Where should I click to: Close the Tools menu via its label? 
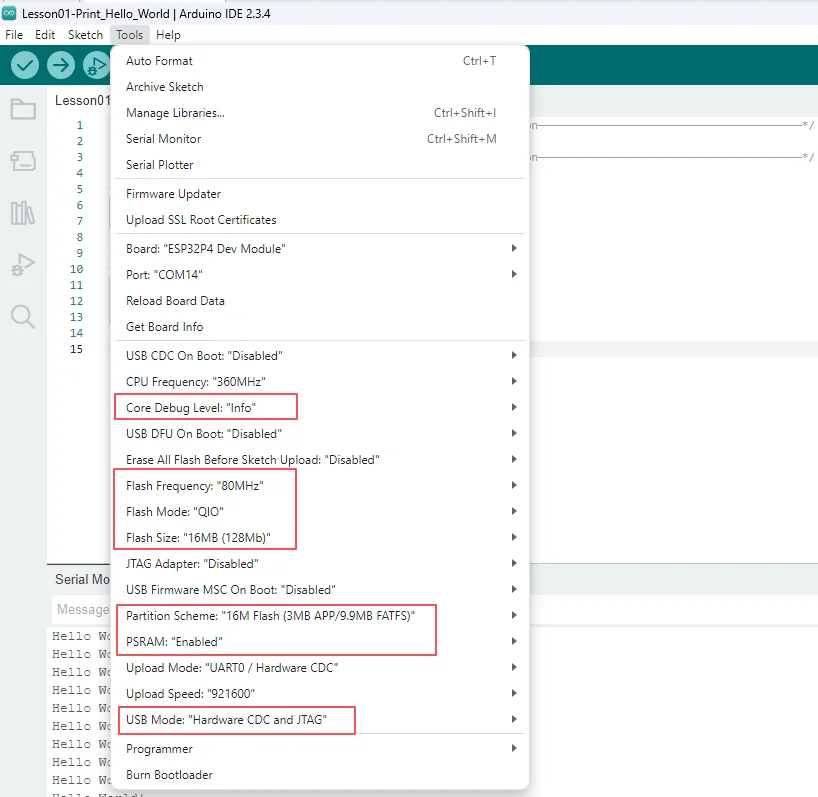pyautogui.click(x=129, y=35)
